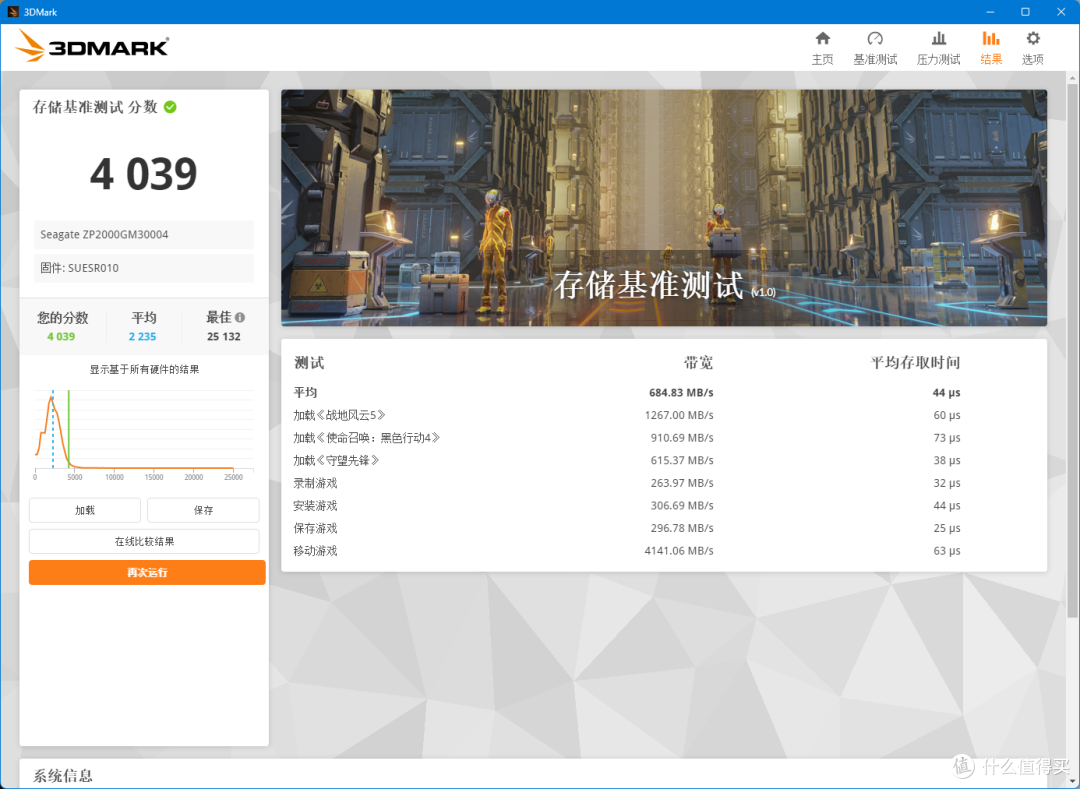The height and width of the screenshot is (789, 1080).
Task: Click the Seagate ZP2000GM30004 device field
Action: point(144,234)
